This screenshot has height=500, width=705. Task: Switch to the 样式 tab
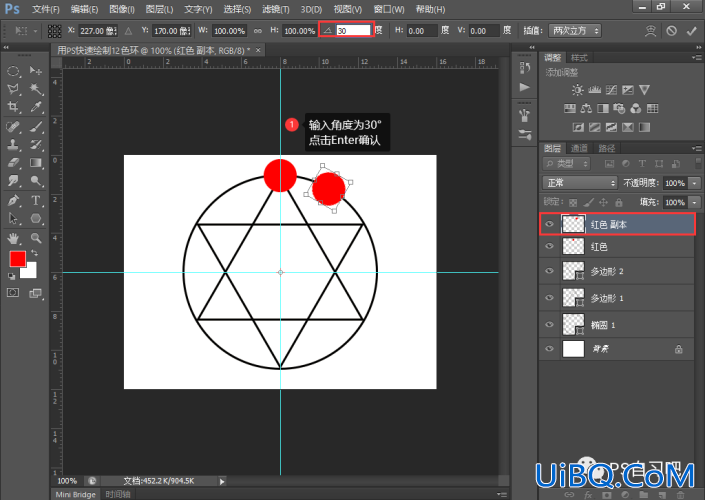coord(579,58)
